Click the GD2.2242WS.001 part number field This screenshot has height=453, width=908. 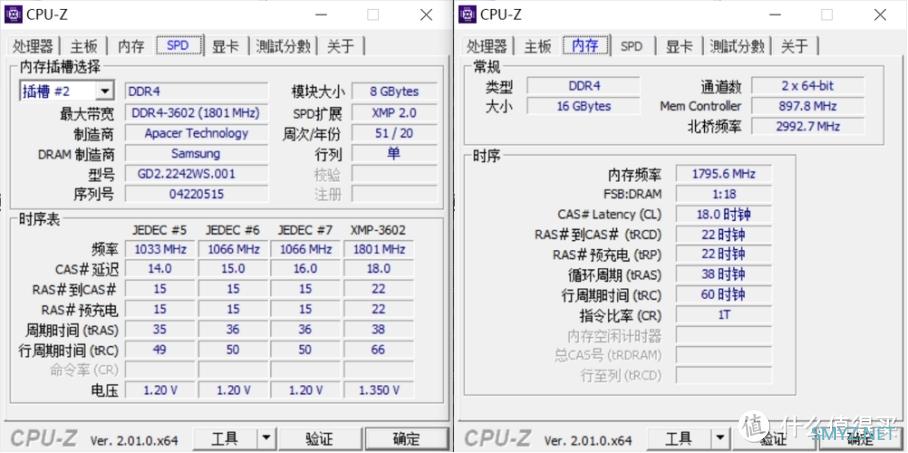(x=196, y=174)
